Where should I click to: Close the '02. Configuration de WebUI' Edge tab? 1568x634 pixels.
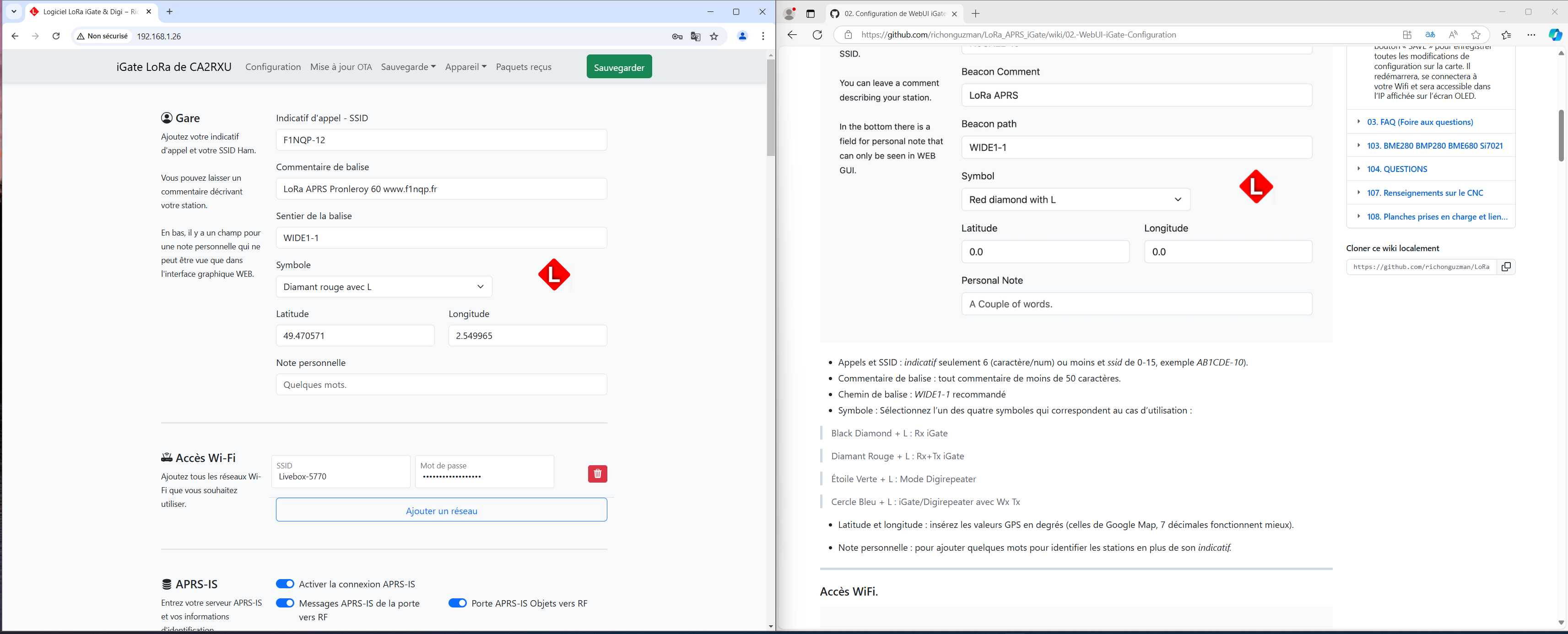[954, 13]
